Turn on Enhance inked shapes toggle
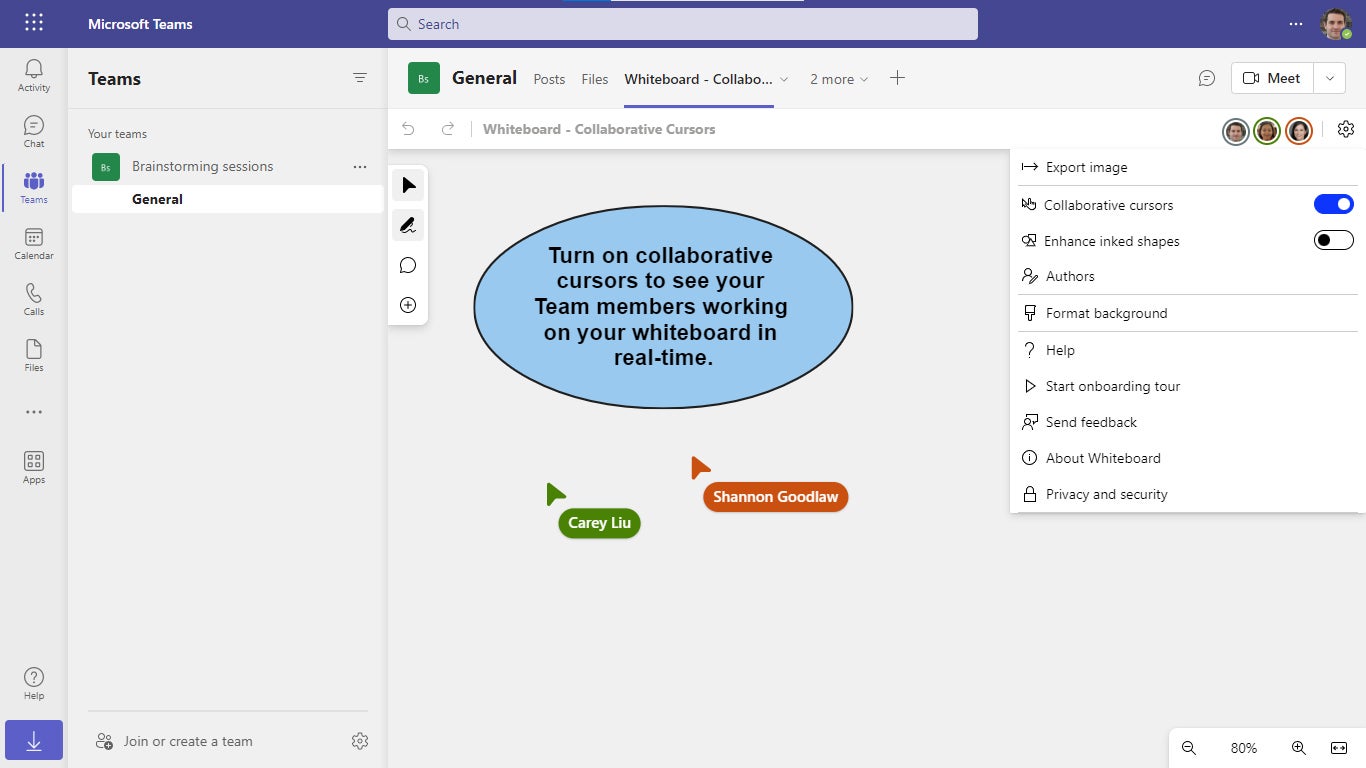 1334,240
